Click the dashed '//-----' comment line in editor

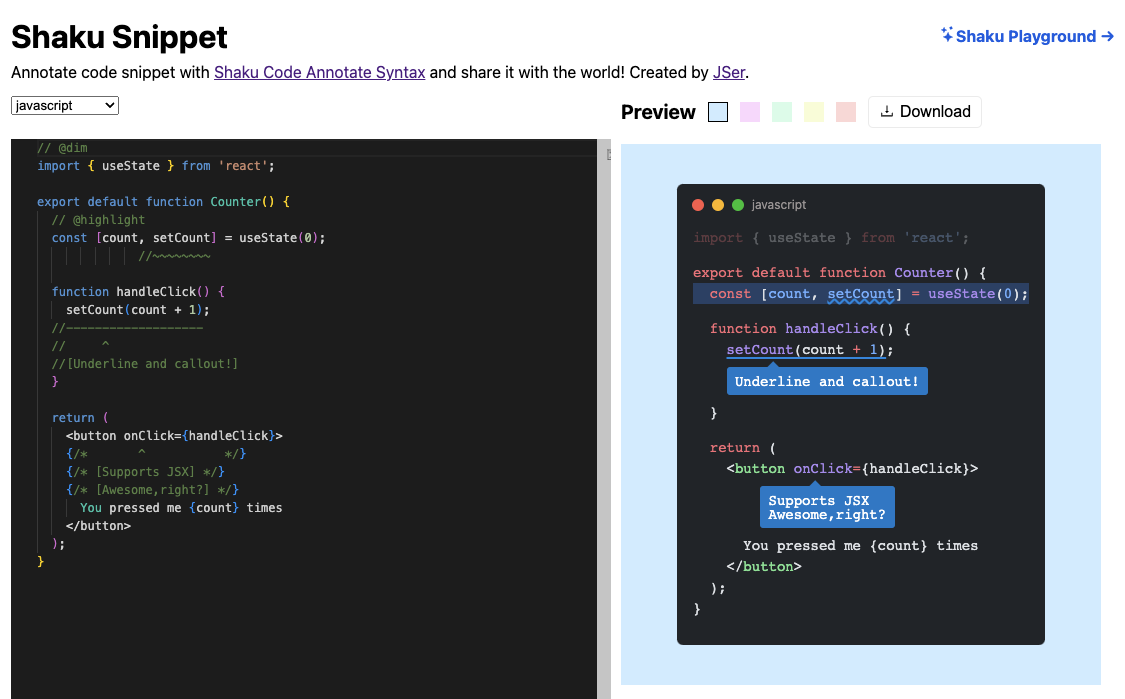point(127,328)
